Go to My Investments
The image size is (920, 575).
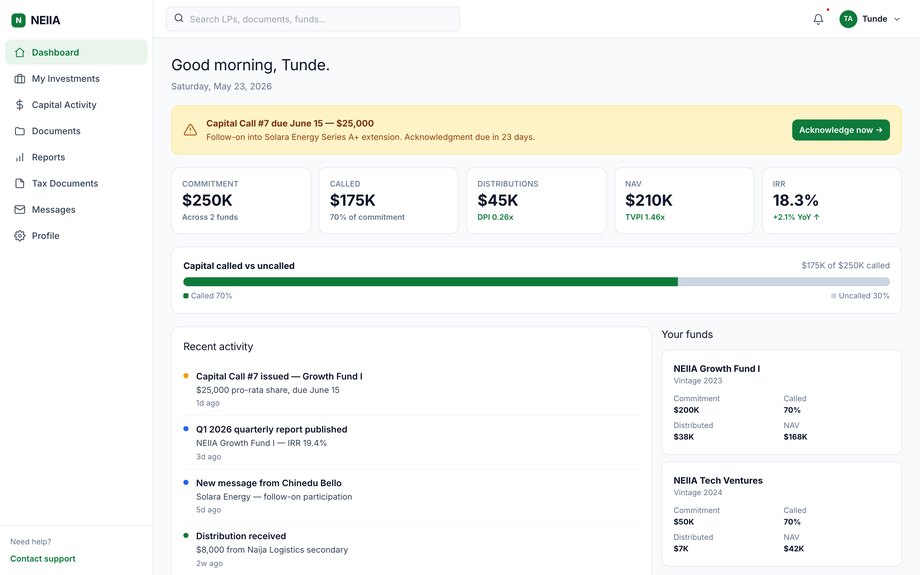76,79
